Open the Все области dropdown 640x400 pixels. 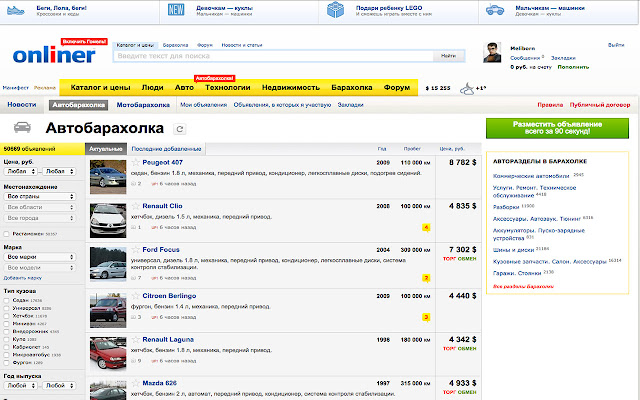(40, 207)
